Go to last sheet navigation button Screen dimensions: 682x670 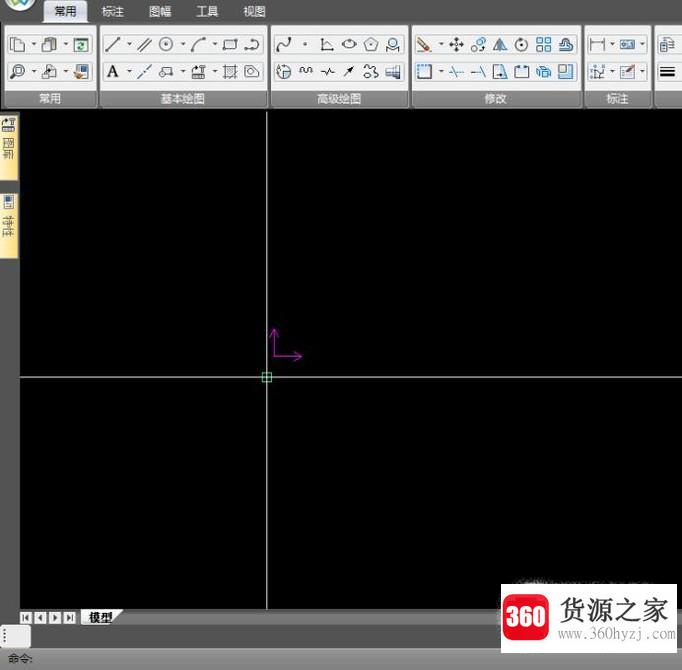click(x=70, y=618)
